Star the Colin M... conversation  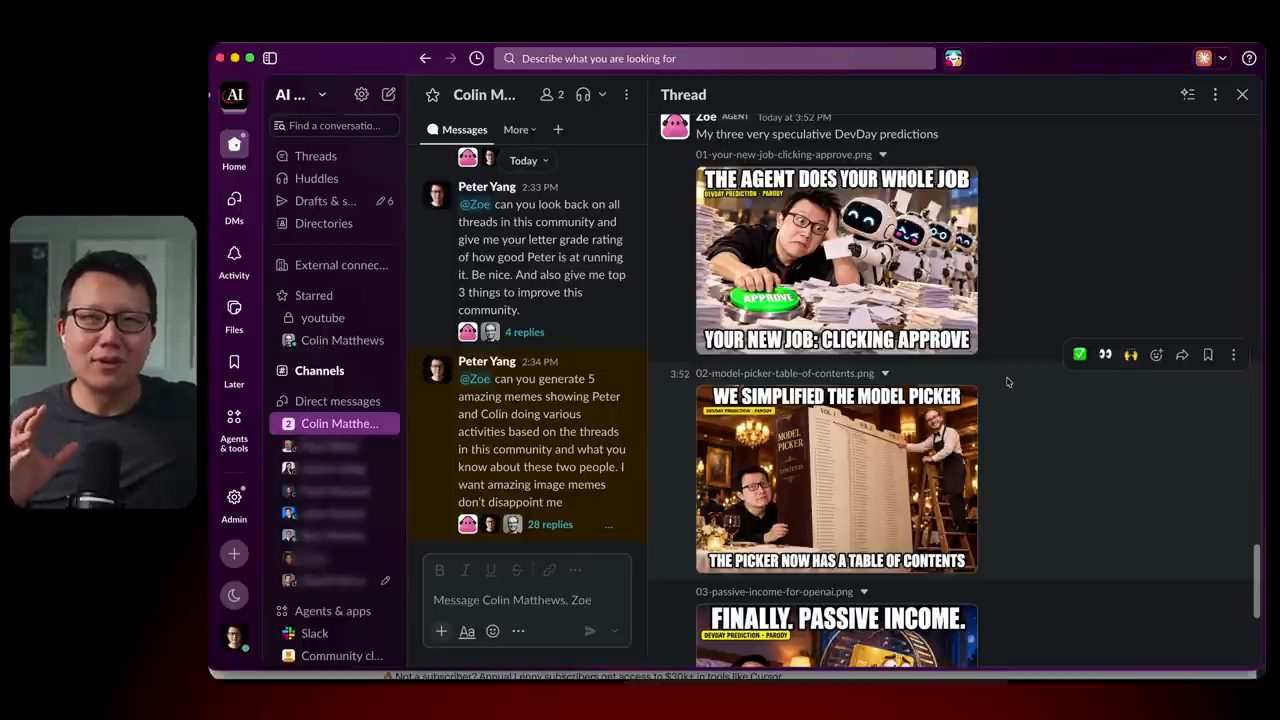point(432,95)
